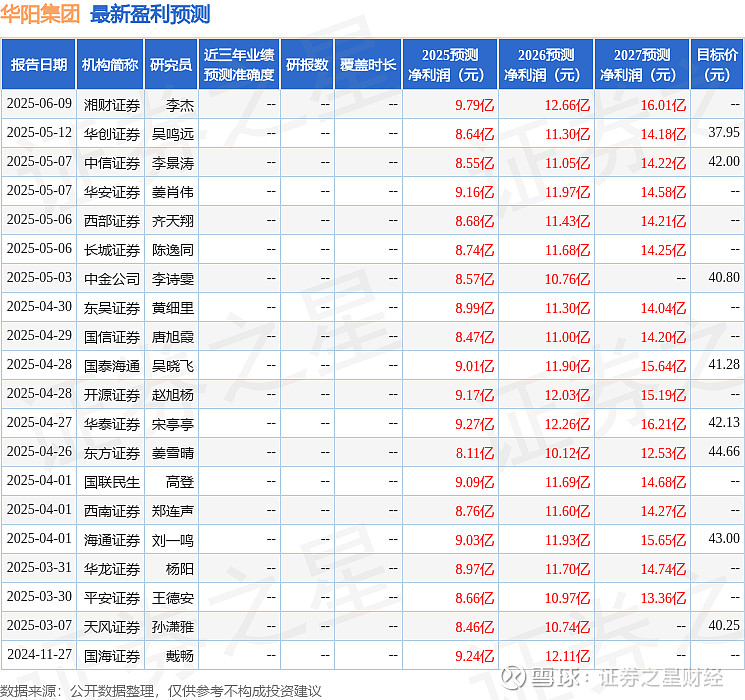Select 西部证券 institution cell
Image resolution: width=745 pixels, height=700 pixels.
point(112,221)
